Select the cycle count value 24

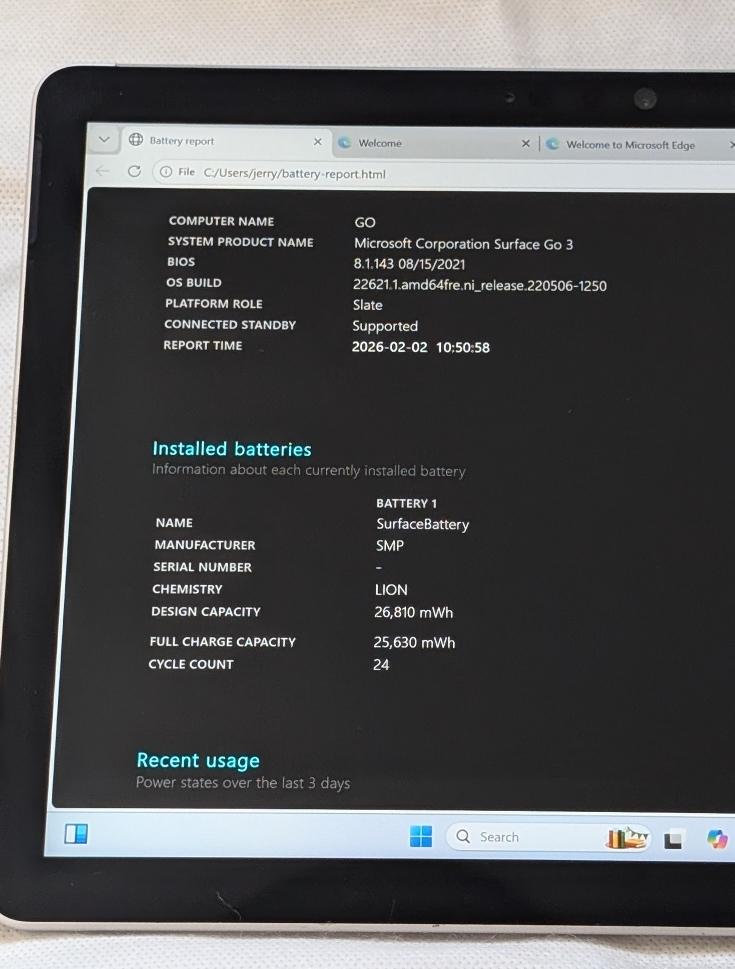381,665
